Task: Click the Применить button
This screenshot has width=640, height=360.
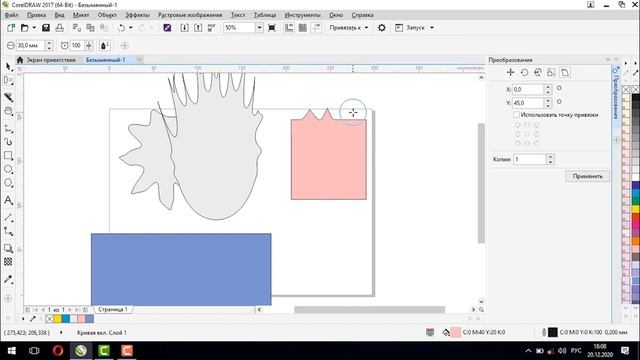Action: [587, 176]
